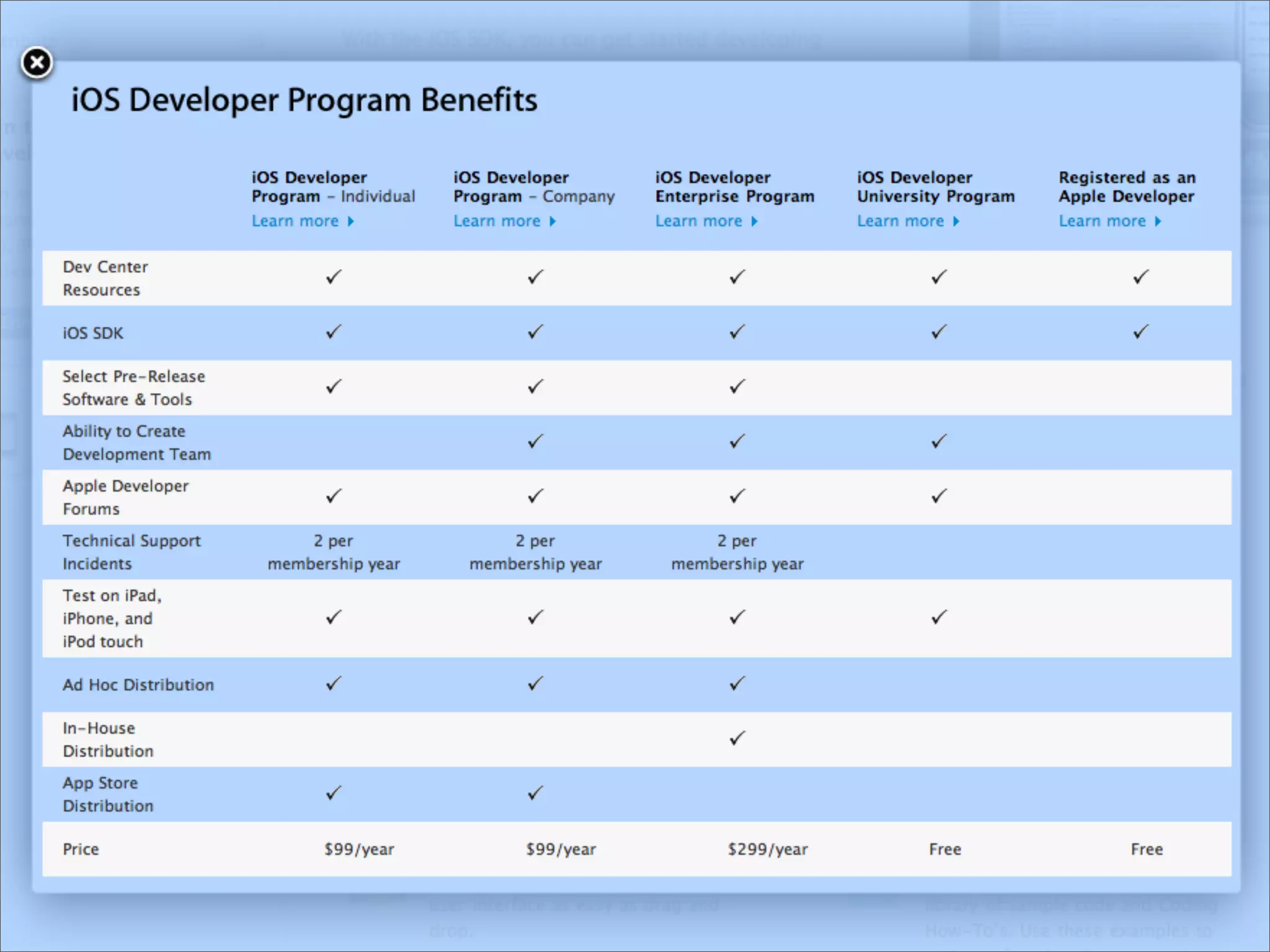Click the Dev Center Resources row label

pos(105,278)
